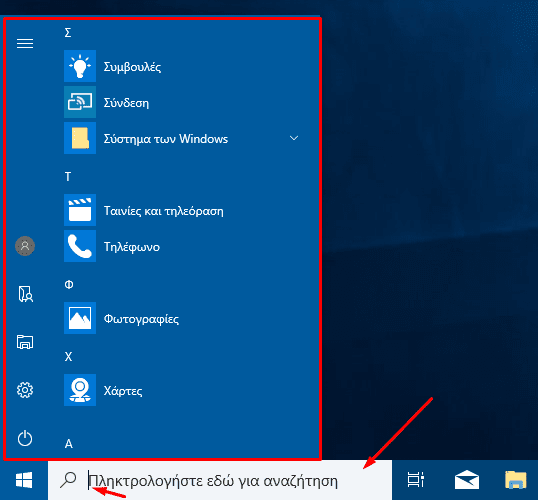This screenshot has width=538, height=500.
Task: Focus the Πληκτρολογήστε εδώ για αναζήτηση search box
Action: pos(220,480)
